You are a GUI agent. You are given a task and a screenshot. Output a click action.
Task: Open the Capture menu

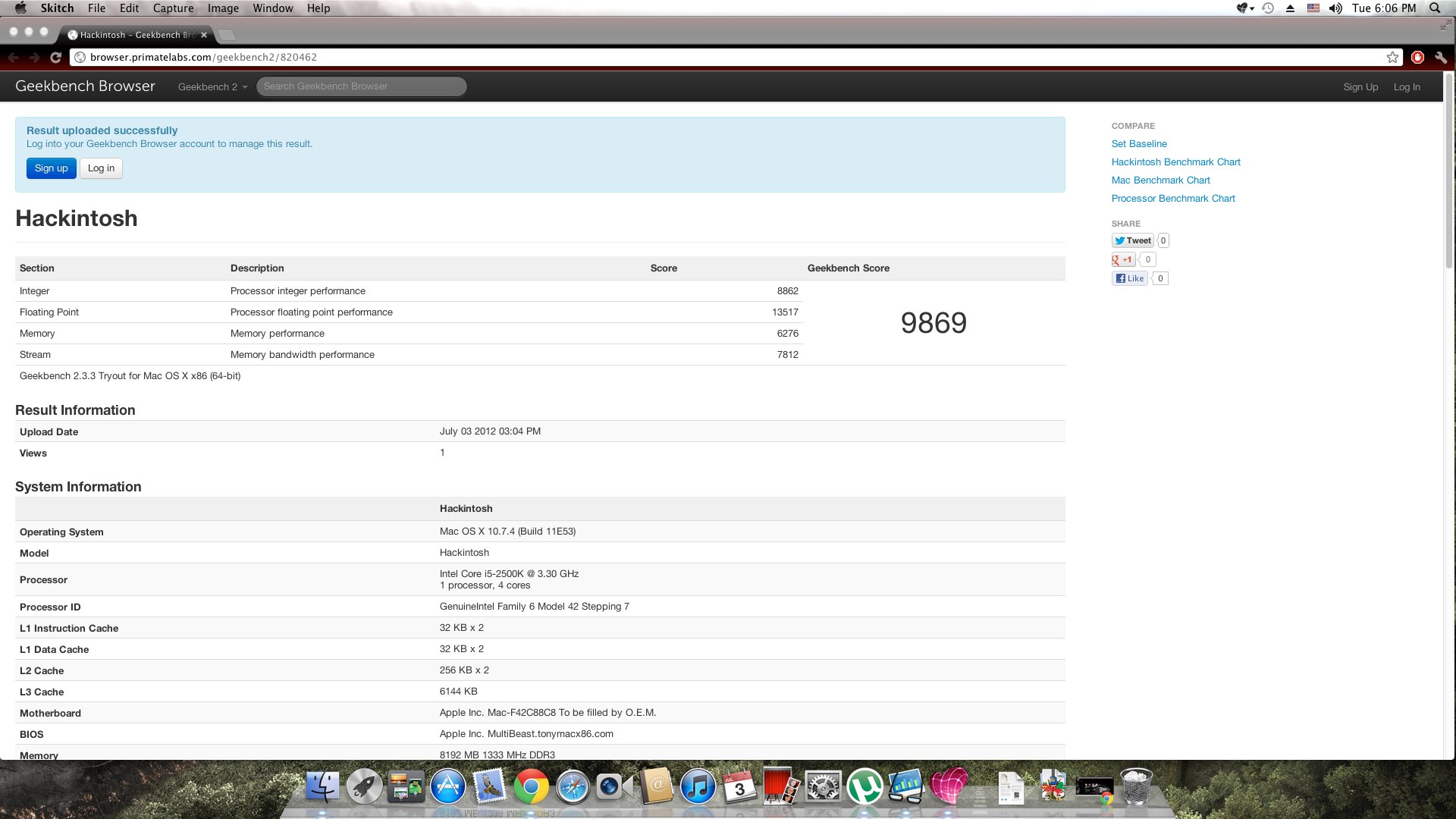pyautogui.click(x=173, y=8)
